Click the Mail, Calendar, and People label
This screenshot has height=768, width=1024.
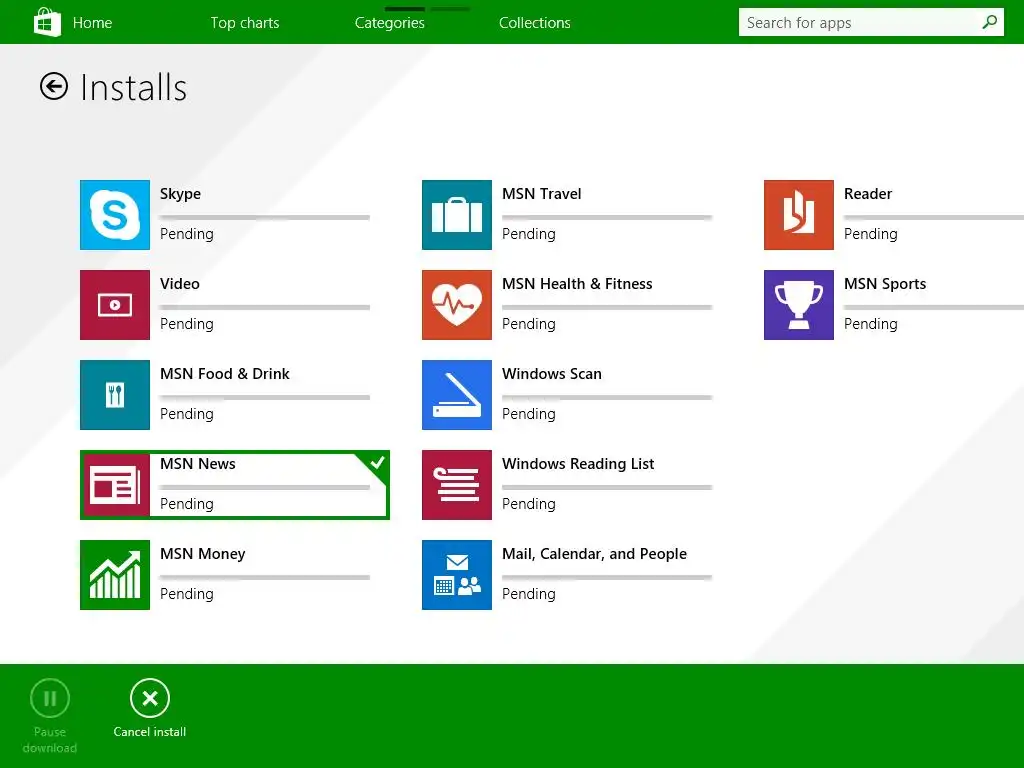594,554
